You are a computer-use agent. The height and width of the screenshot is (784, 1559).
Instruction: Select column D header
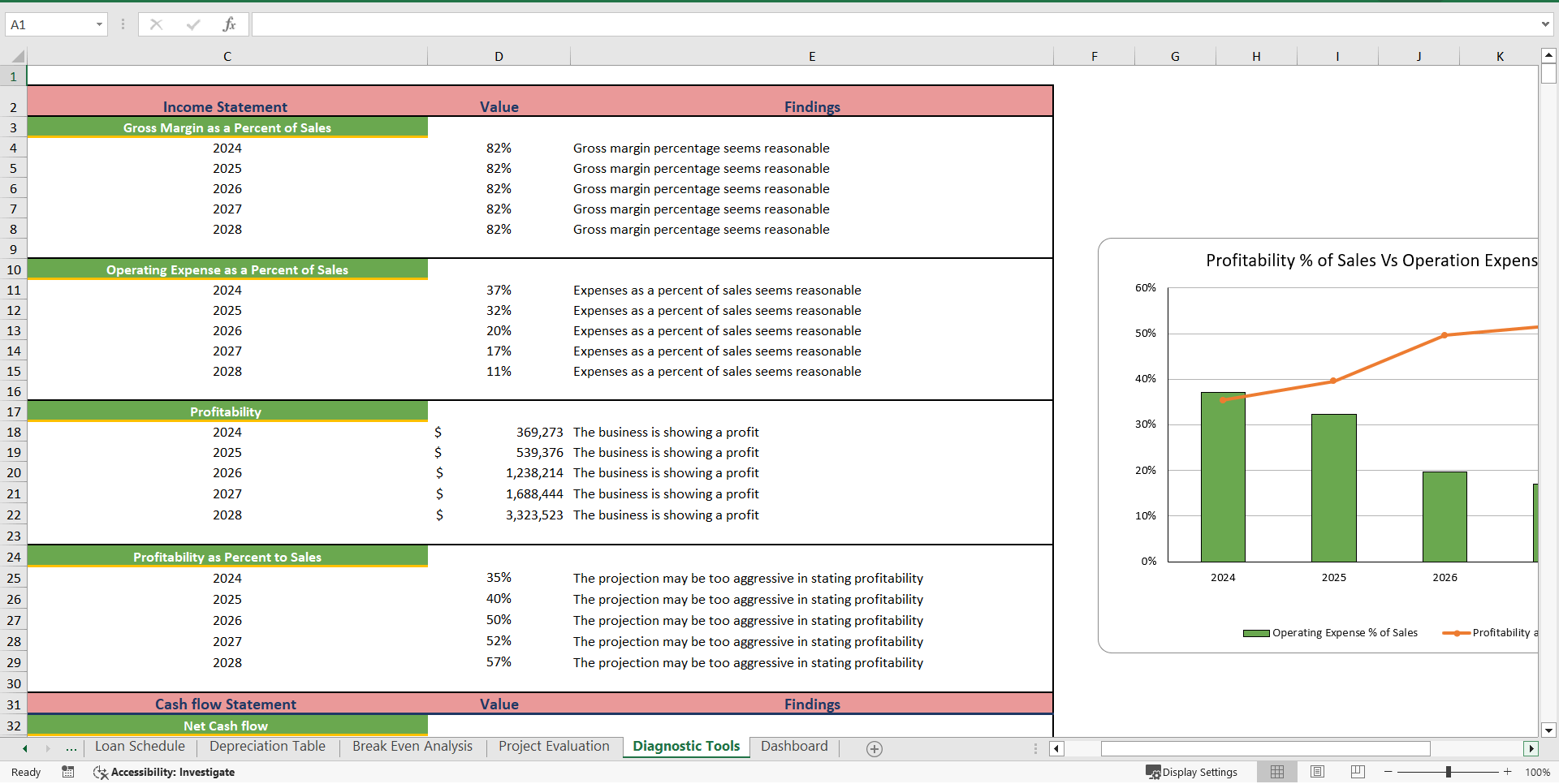[x=499, y=56]
